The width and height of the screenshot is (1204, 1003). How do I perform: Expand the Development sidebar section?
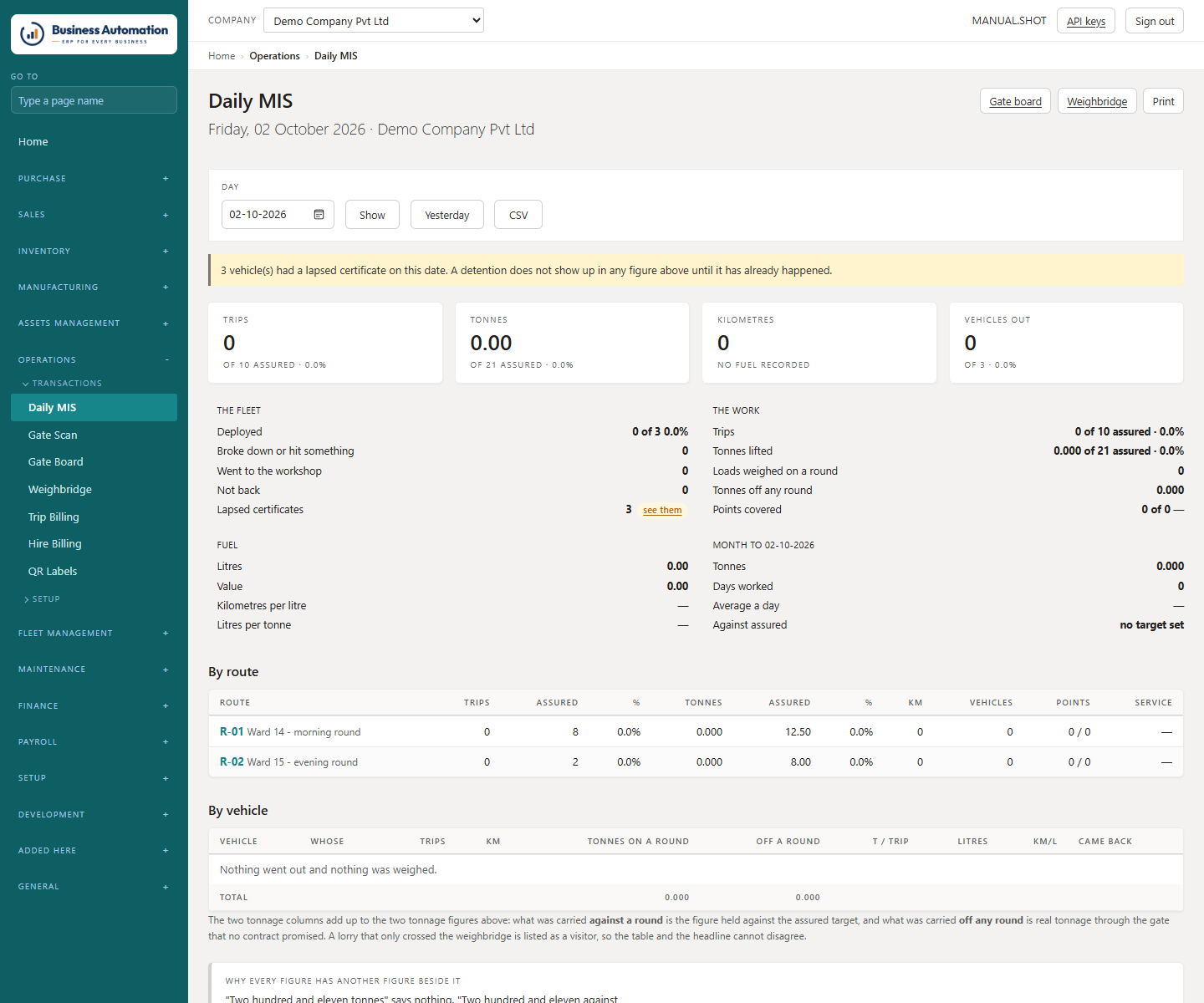pos(94,815)
